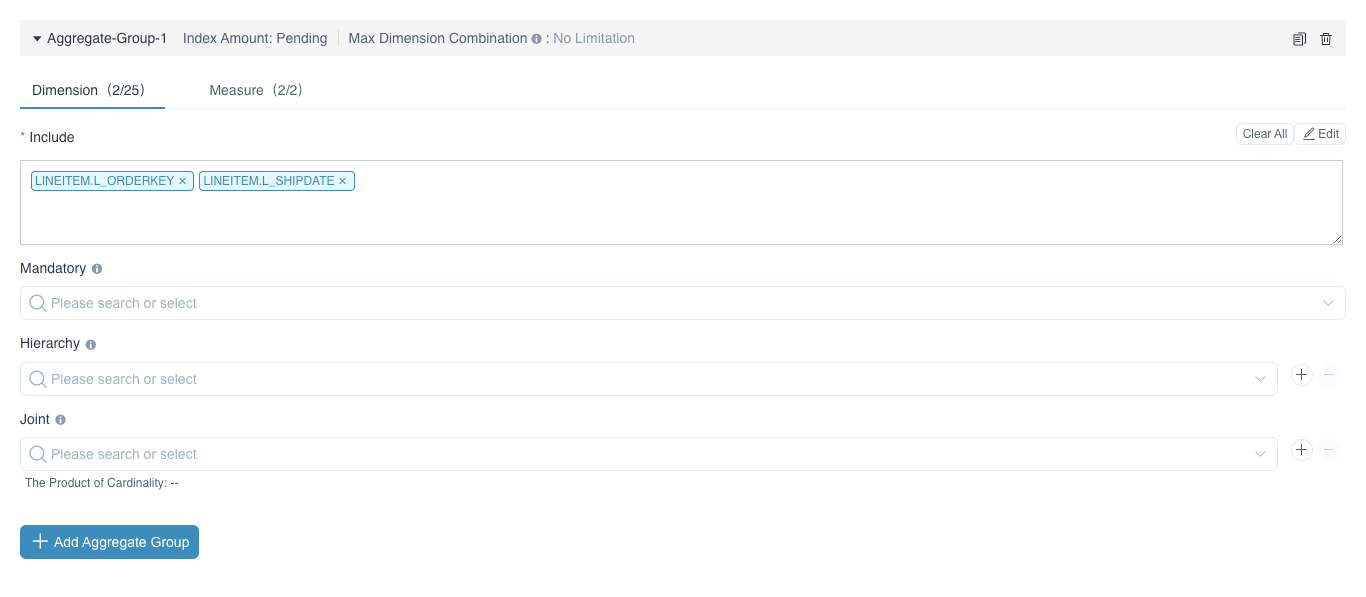Viewport: 1366px width, 597px height.
Task: Click the copy aggregate group icon
Action: (1299, 39)
